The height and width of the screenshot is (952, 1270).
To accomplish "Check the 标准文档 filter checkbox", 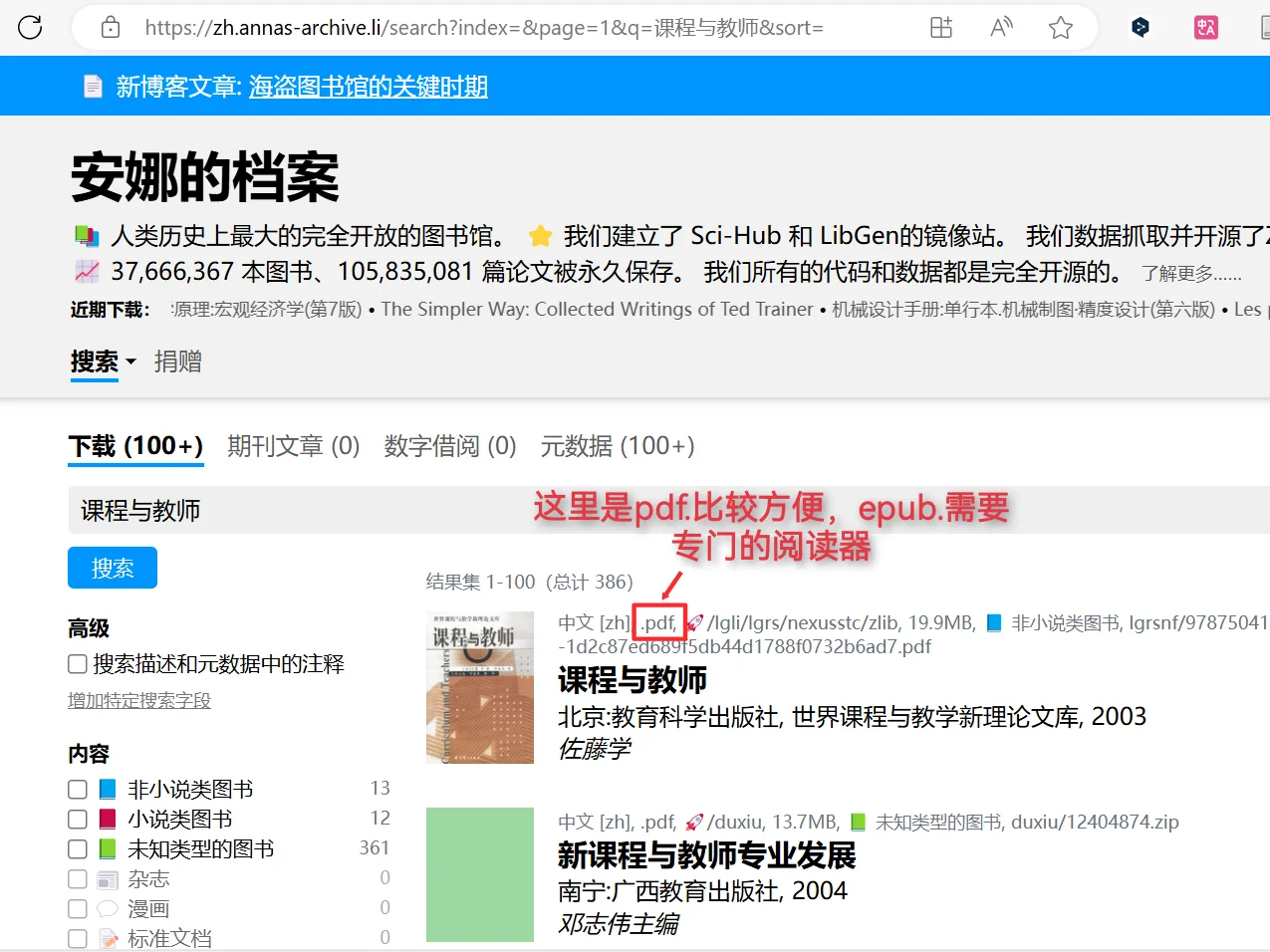I will pyautogui.click(x=78, y=939).
